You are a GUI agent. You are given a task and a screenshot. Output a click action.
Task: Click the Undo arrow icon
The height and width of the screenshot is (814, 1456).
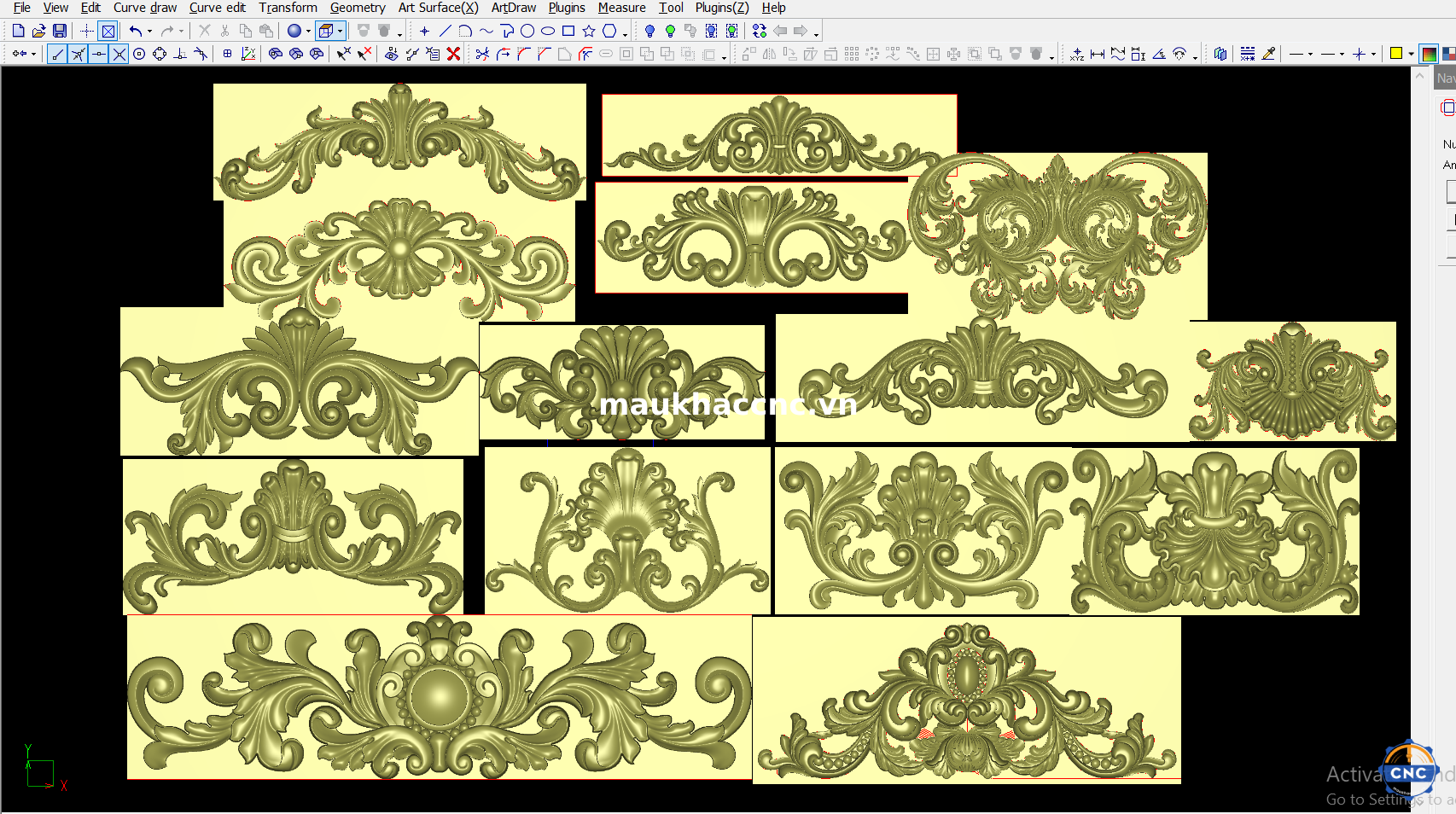click(x=135, y=31)
